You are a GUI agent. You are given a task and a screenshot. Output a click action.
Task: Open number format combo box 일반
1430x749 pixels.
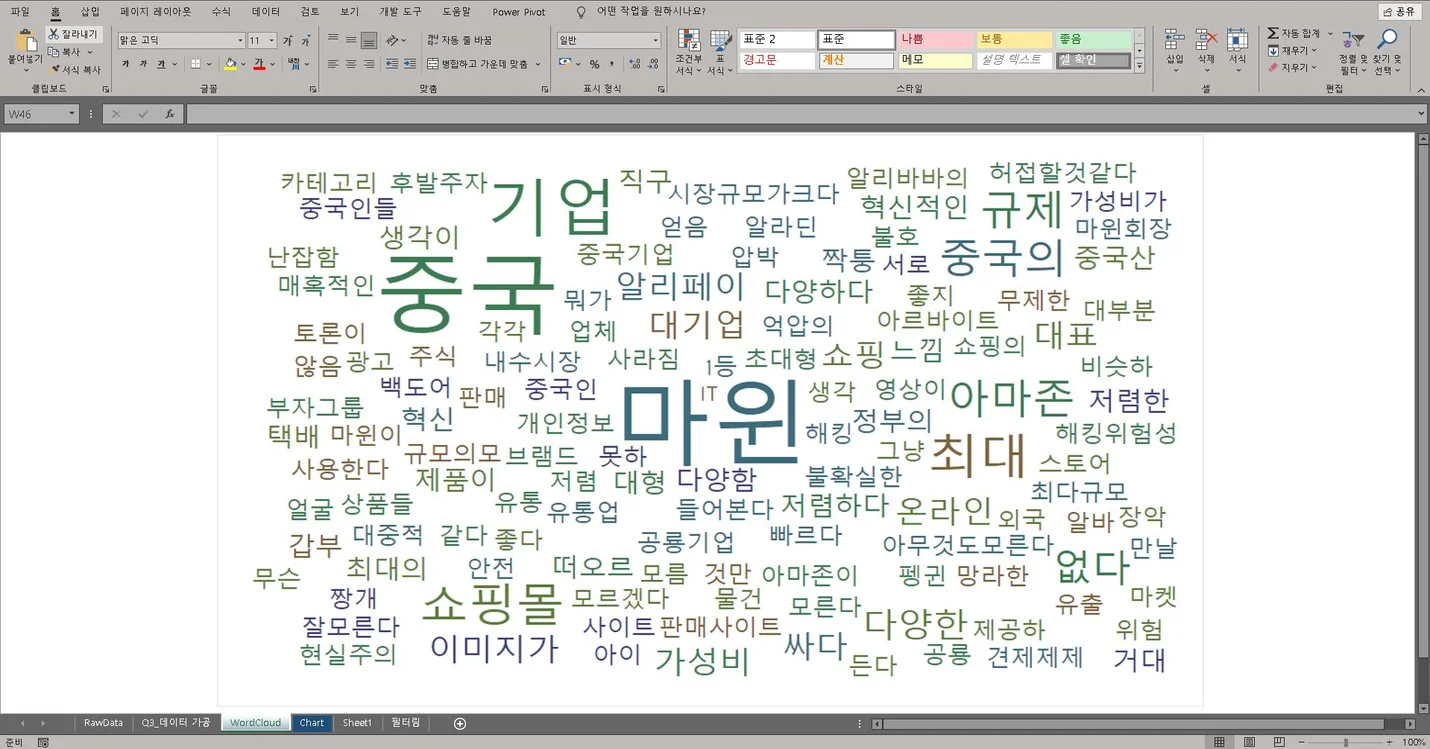coord(609,40)
